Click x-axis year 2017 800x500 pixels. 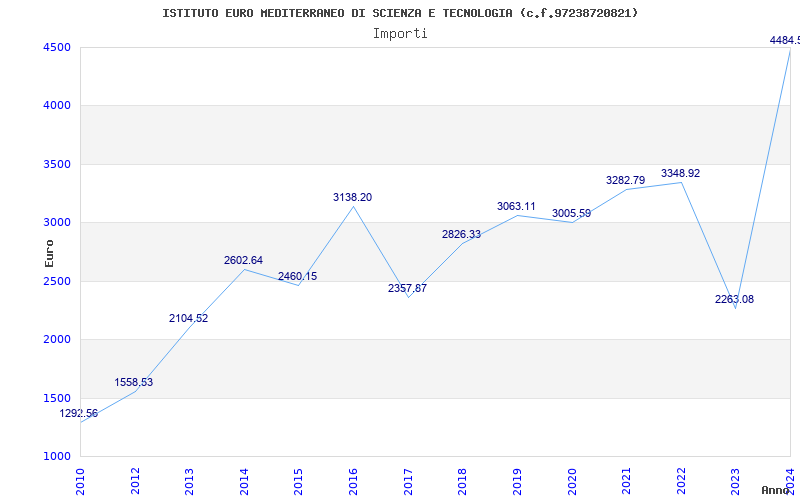coord(408,481)
